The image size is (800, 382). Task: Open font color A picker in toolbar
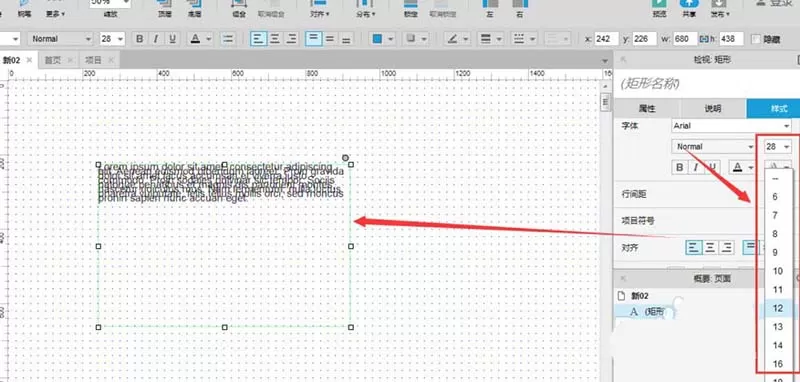(201, 39)
